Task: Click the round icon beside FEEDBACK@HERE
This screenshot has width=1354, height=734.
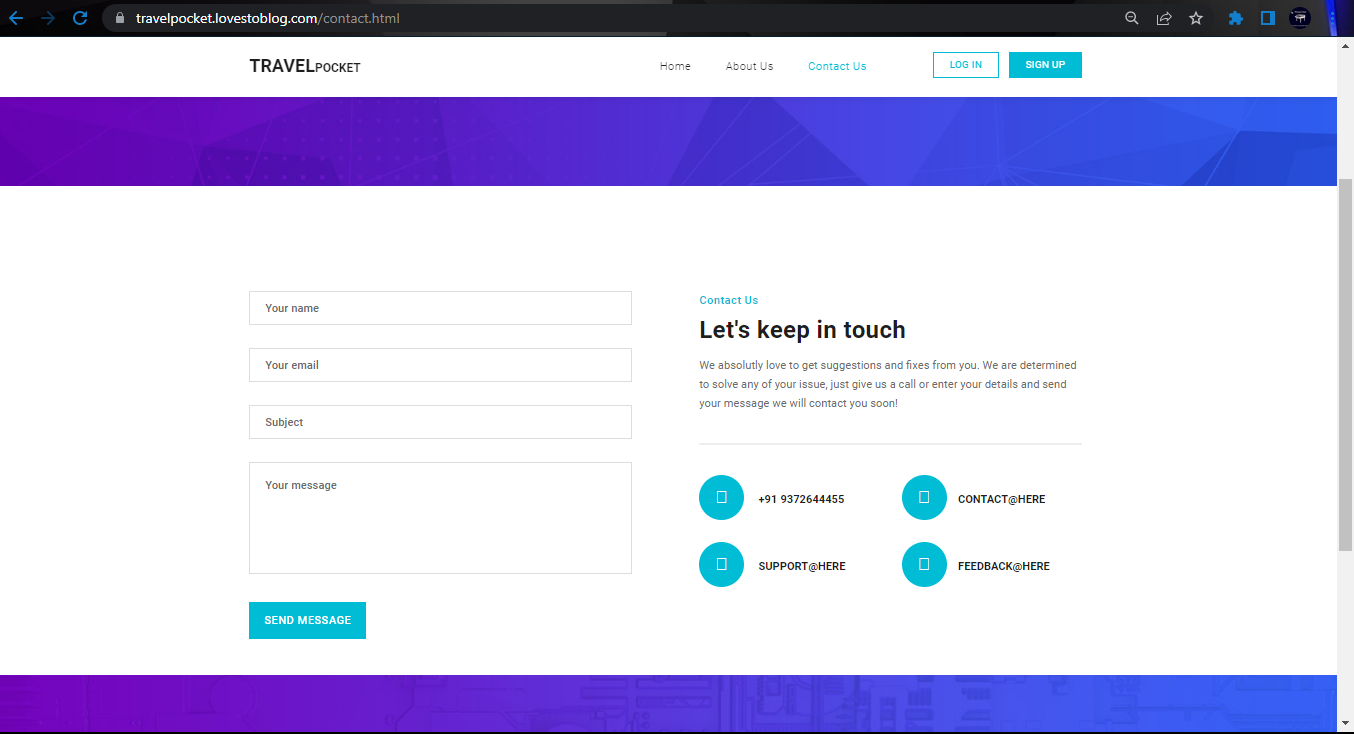Action: point(924,565)
